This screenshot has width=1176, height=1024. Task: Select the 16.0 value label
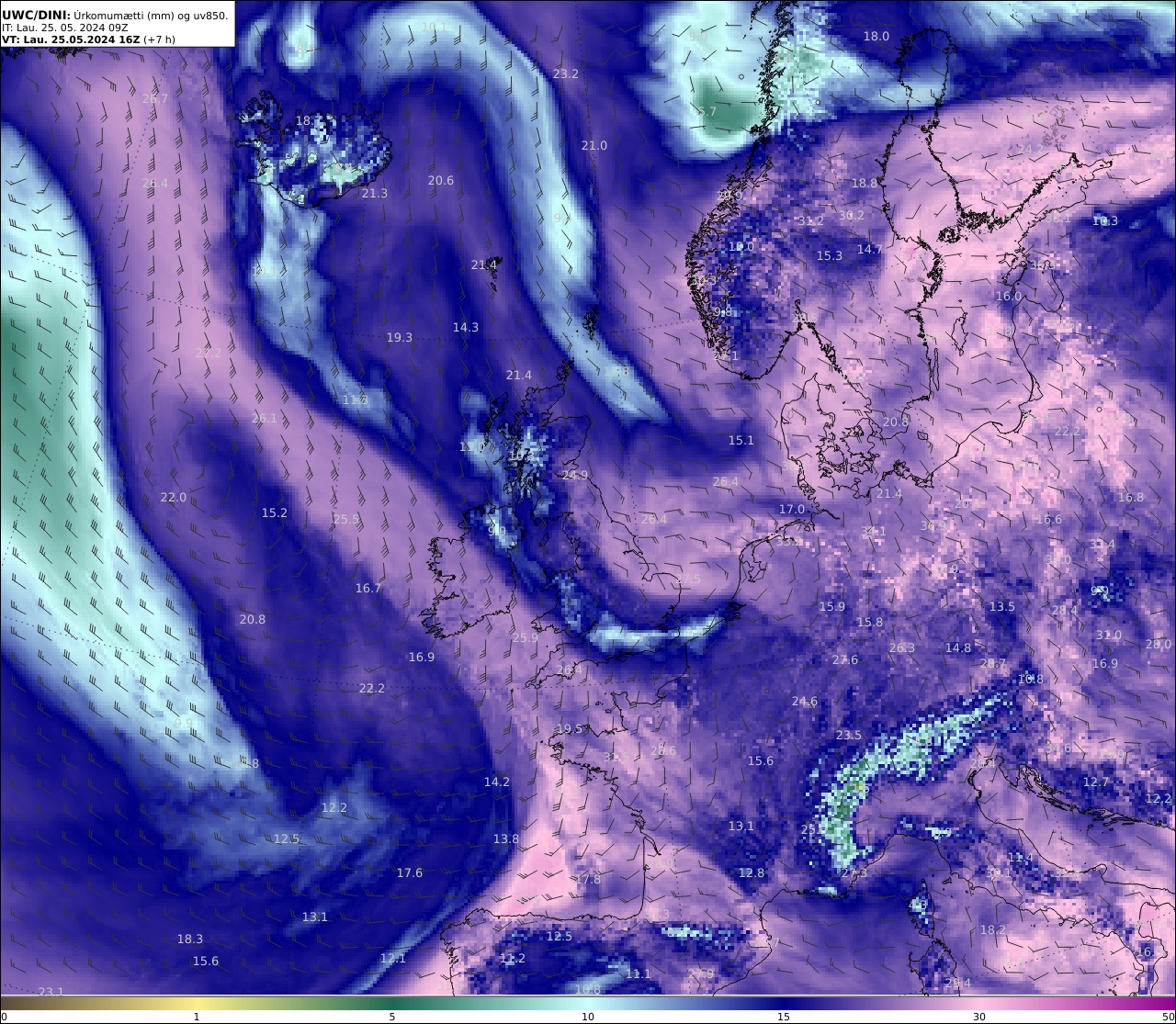(x=1009, y=296)
